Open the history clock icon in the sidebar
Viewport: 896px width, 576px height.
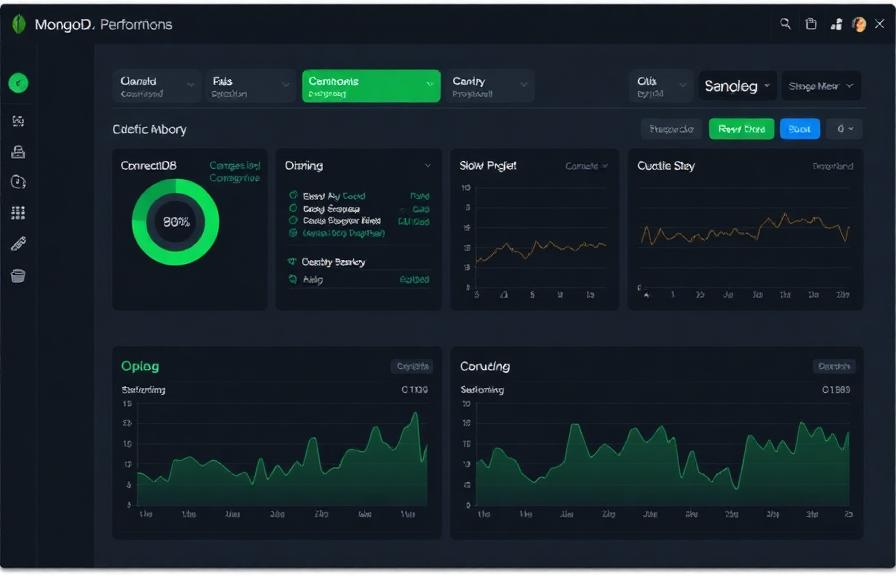point(18,180)
